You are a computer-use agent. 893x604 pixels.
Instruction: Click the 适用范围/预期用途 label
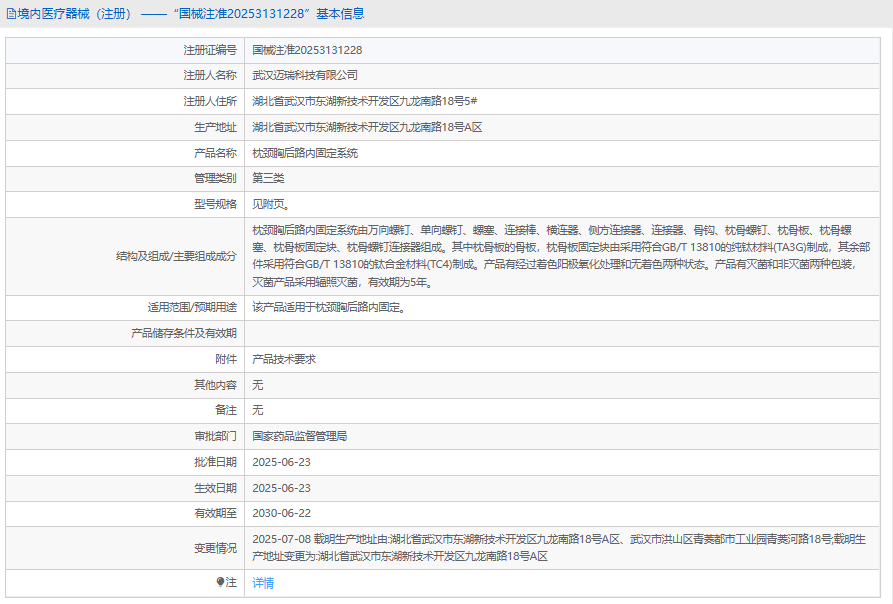pos(192,307)
